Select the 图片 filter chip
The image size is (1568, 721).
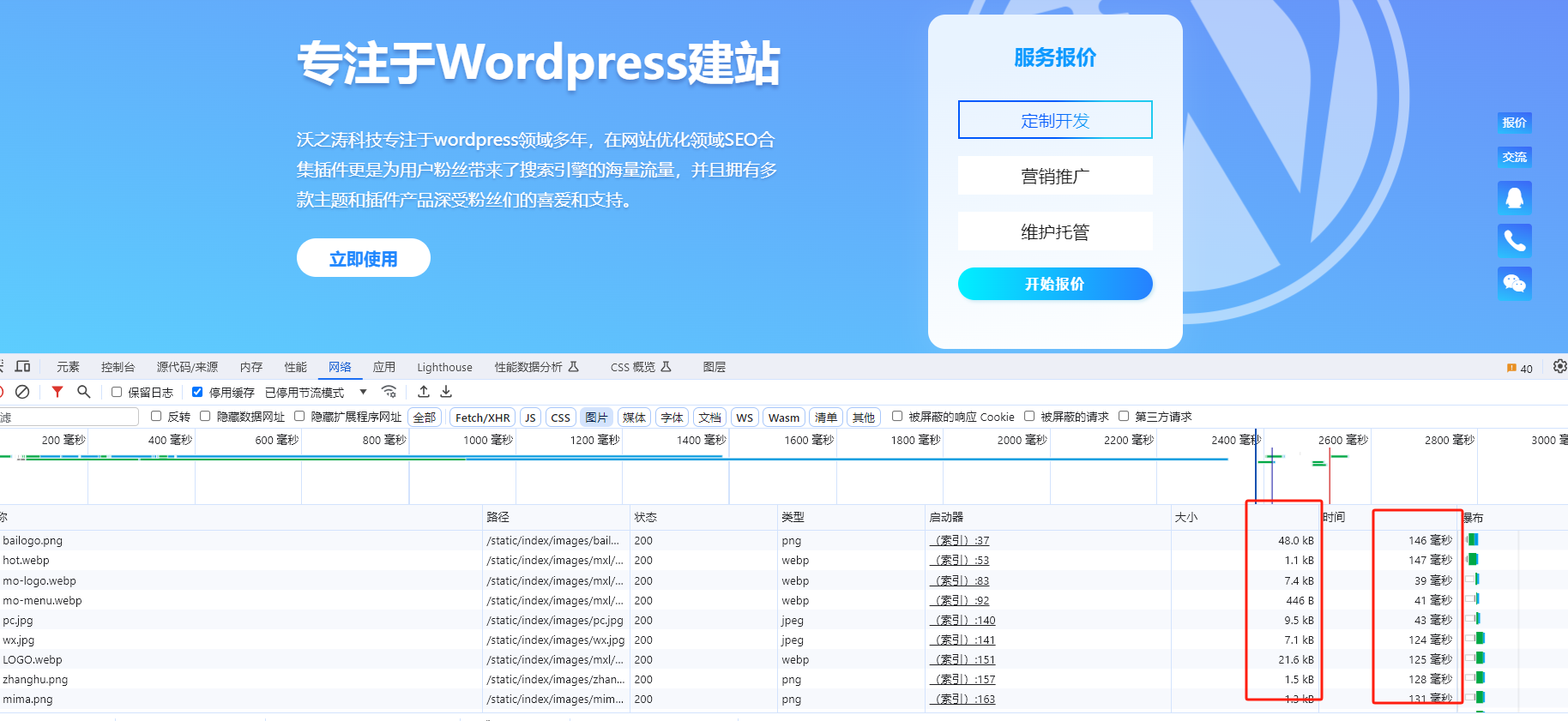pos(596,418)
